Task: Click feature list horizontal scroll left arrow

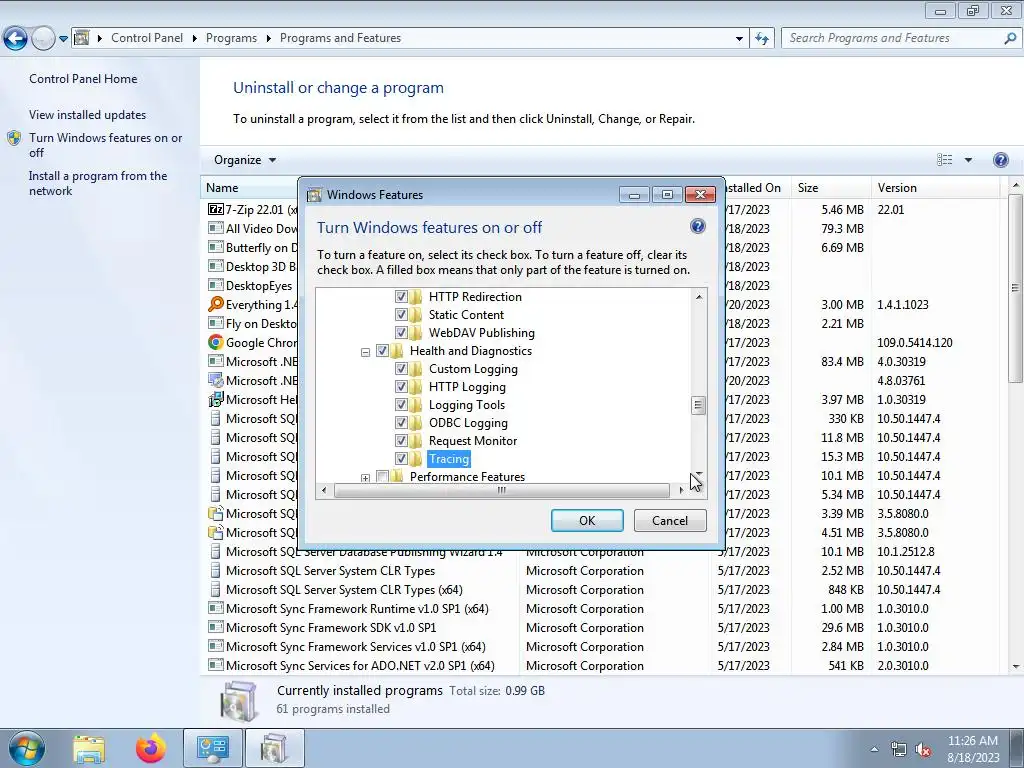Action: pos(325,490)
